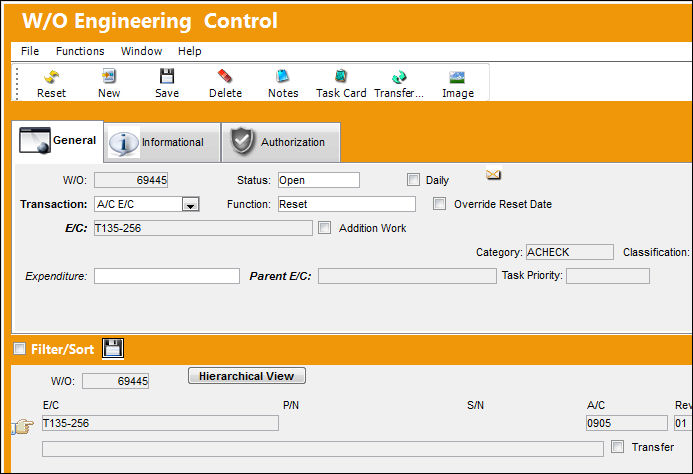Click the Task Priority field
The height and width of the screenshot is (474, 693).
coord(608,276)
